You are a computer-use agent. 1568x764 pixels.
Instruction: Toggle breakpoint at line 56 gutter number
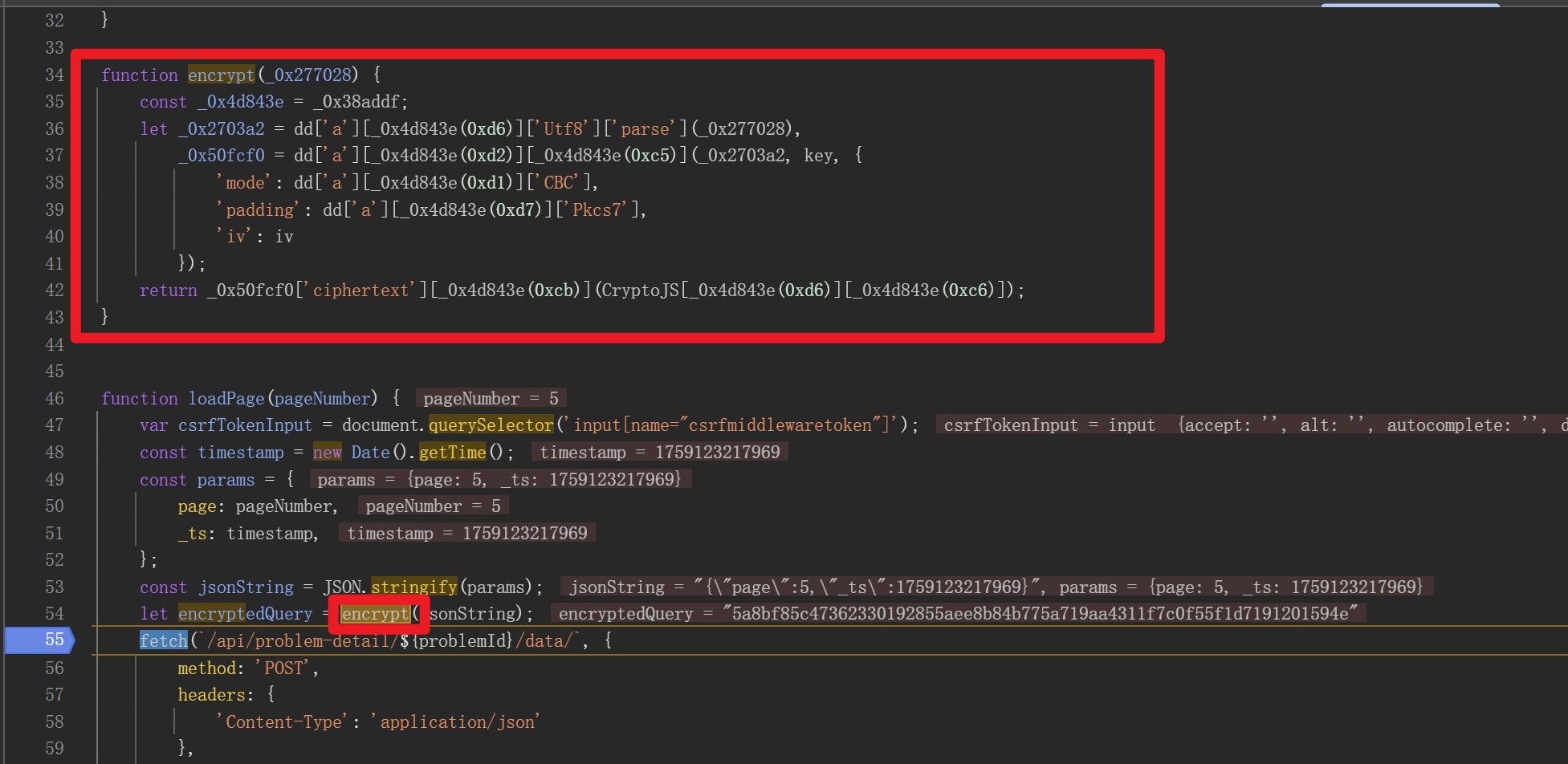(54, 668)
